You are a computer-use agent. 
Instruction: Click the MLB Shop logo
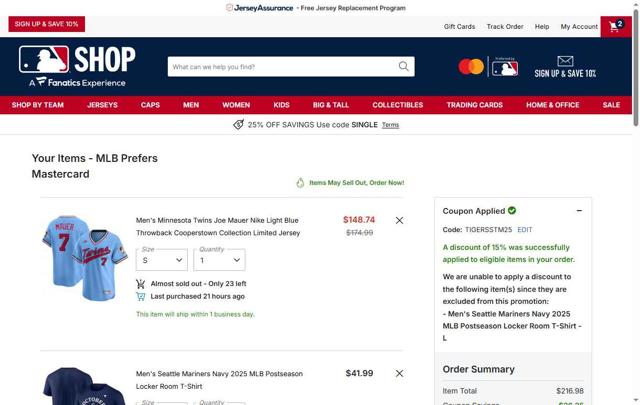click(x=77, y=66)
